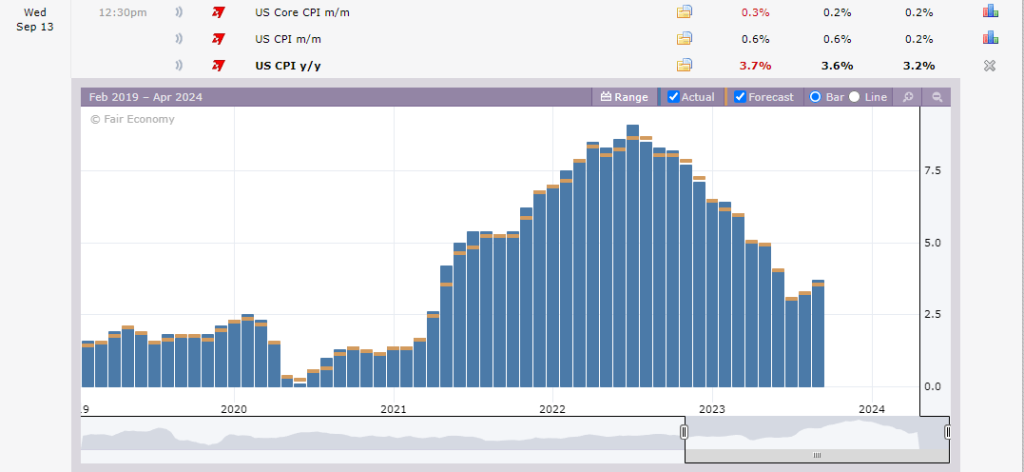This screenshot has height=472, width=1024.
Task: Click the 12:30pm event time
Action: tap(123, 12)
